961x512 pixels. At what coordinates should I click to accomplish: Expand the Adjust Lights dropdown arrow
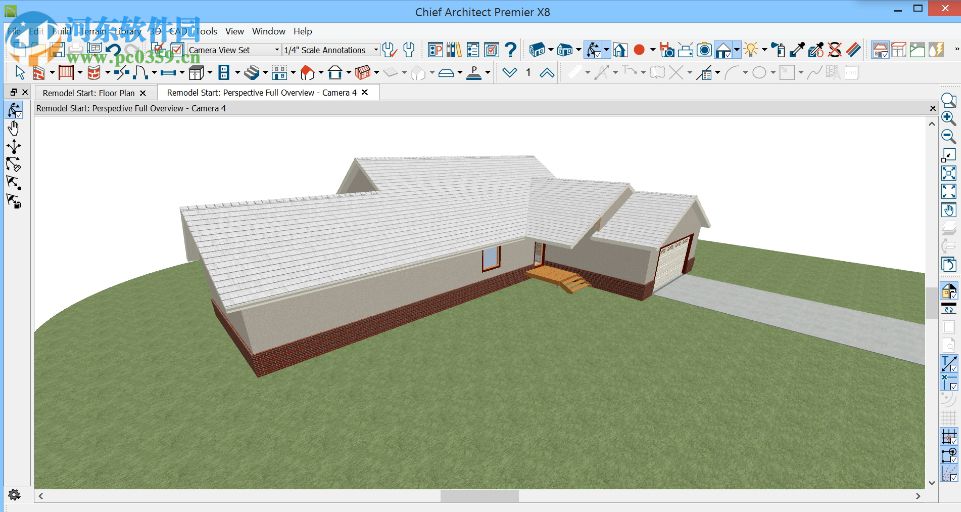coord(764,50)
